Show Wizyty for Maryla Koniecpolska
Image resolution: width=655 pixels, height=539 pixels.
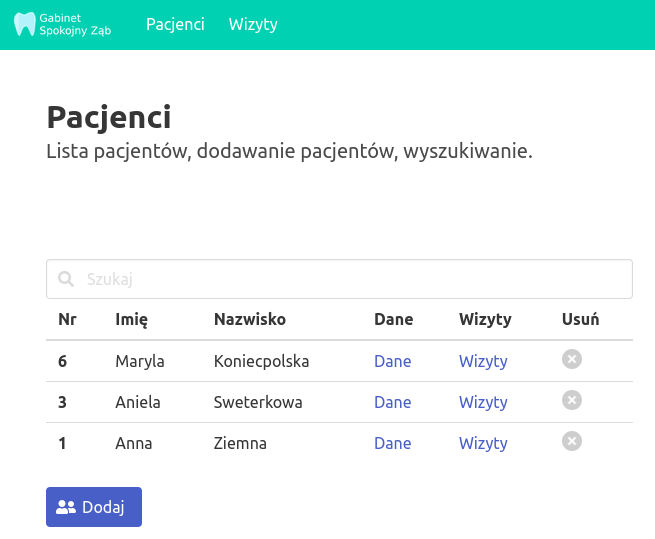[x=483, y=361]
